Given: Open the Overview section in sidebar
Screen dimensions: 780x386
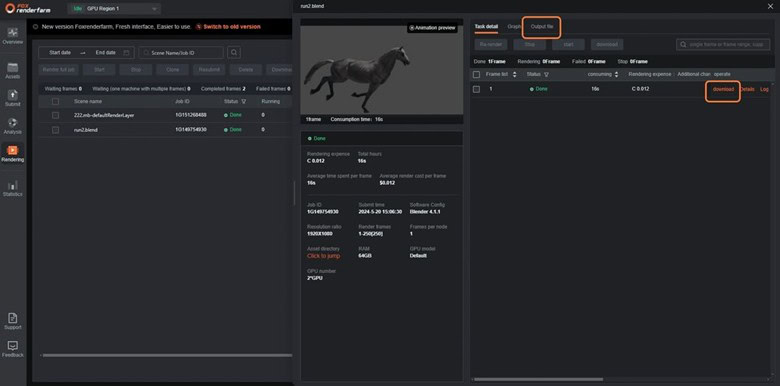Looking at the screenshot, I should coord(12,36).
